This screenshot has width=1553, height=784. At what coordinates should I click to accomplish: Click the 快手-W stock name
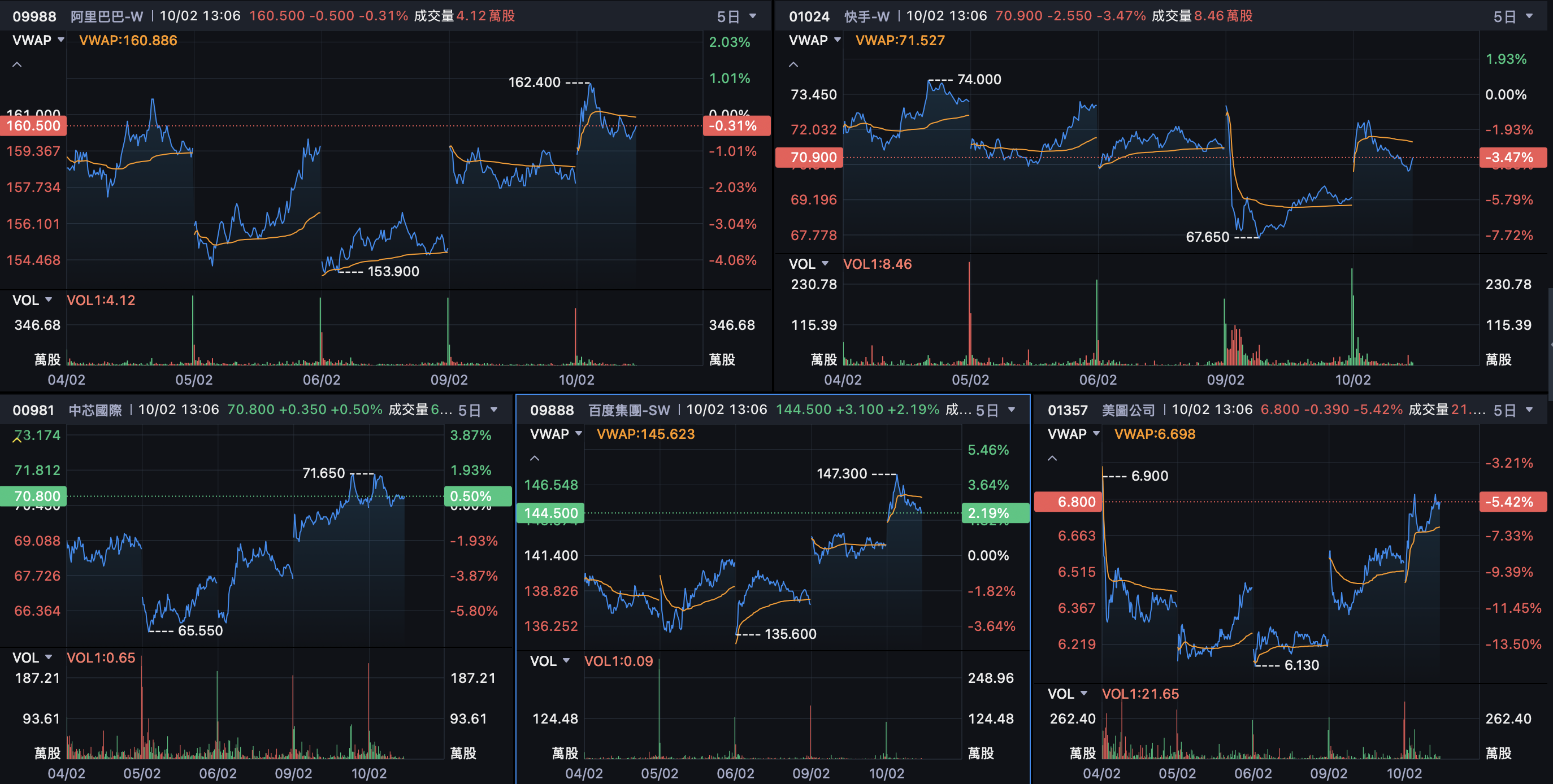[866, 16]
